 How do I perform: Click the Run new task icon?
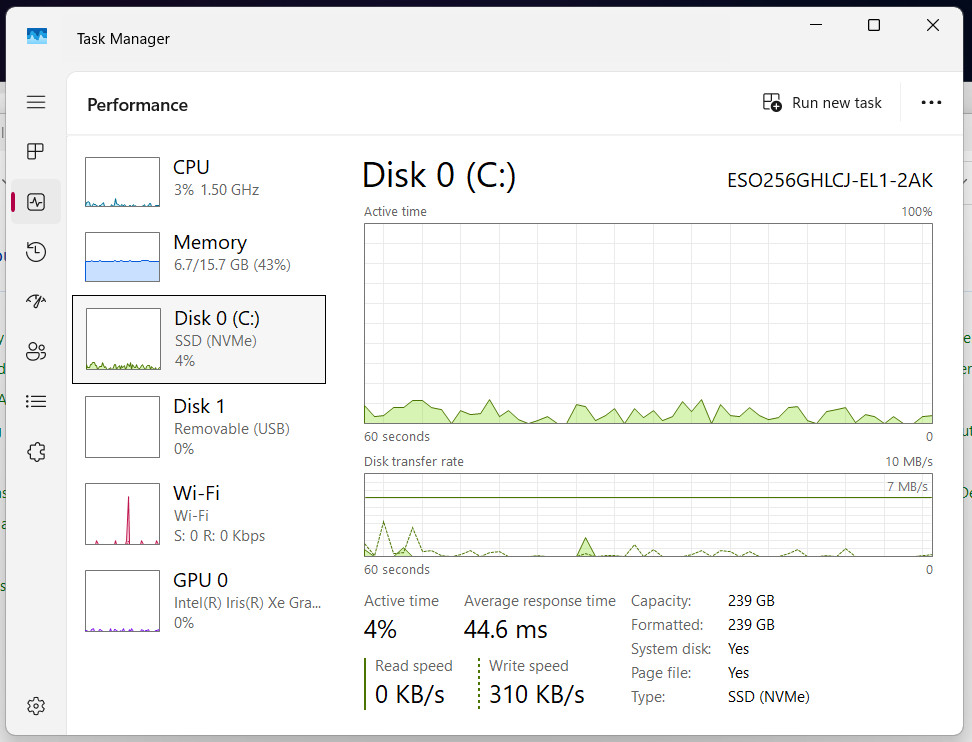(772, 102)
